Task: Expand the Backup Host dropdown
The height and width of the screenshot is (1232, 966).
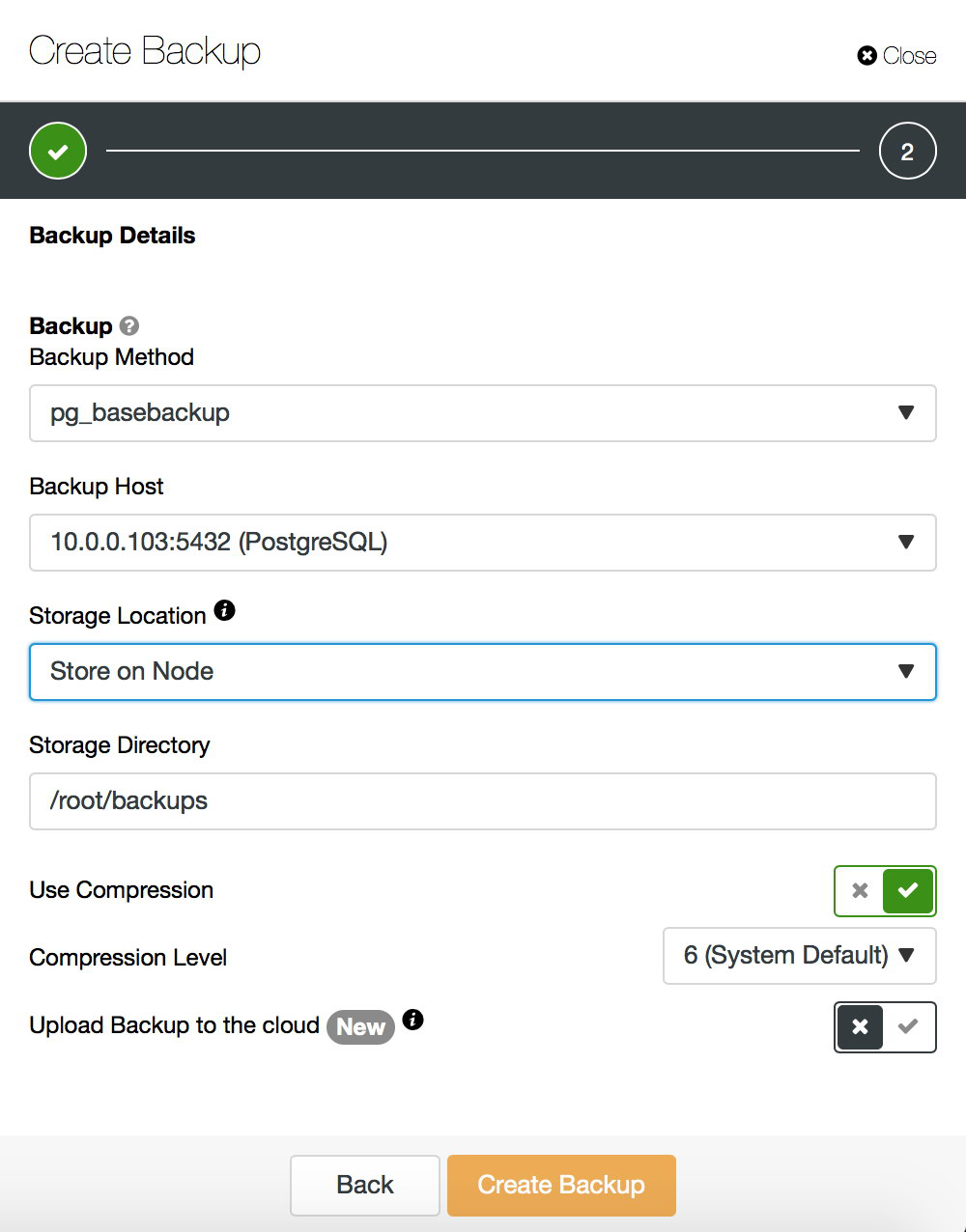Action: pyautogui.click(x=482, y=543)
